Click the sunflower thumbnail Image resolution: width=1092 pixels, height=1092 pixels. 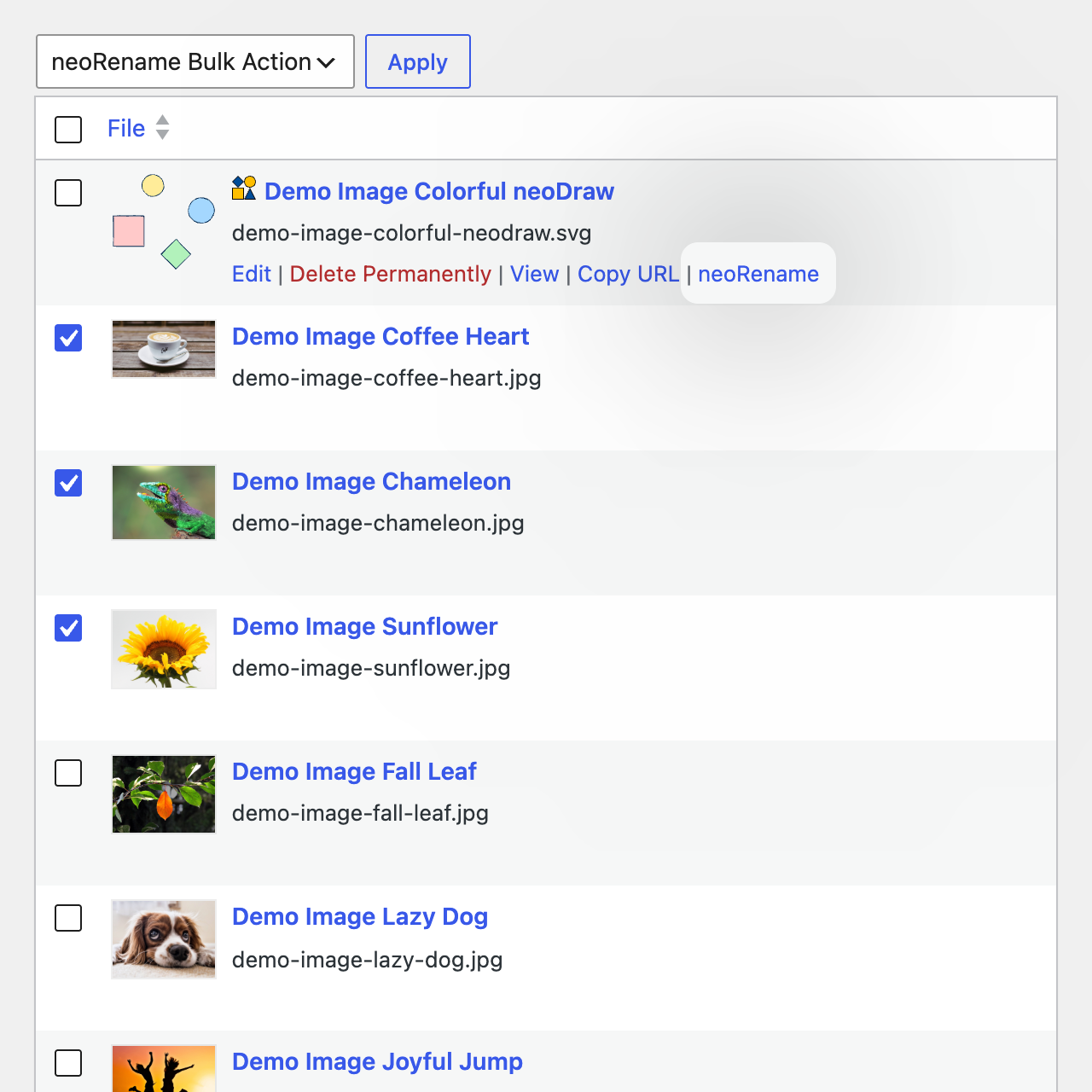pyautogui.click(x=164, y=649)
